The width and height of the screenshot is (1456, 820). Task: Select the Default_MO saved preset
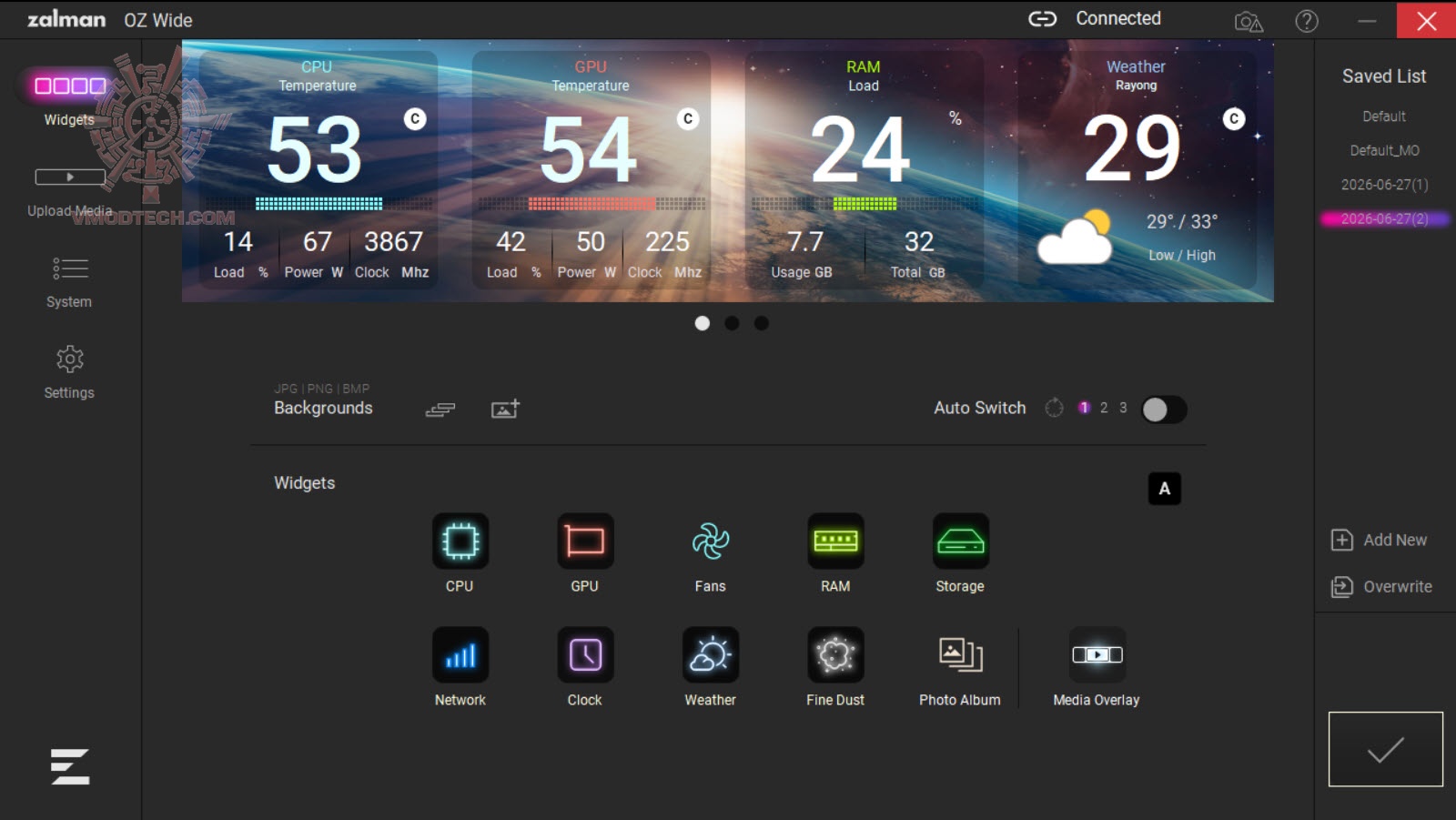pos(1384,150)
